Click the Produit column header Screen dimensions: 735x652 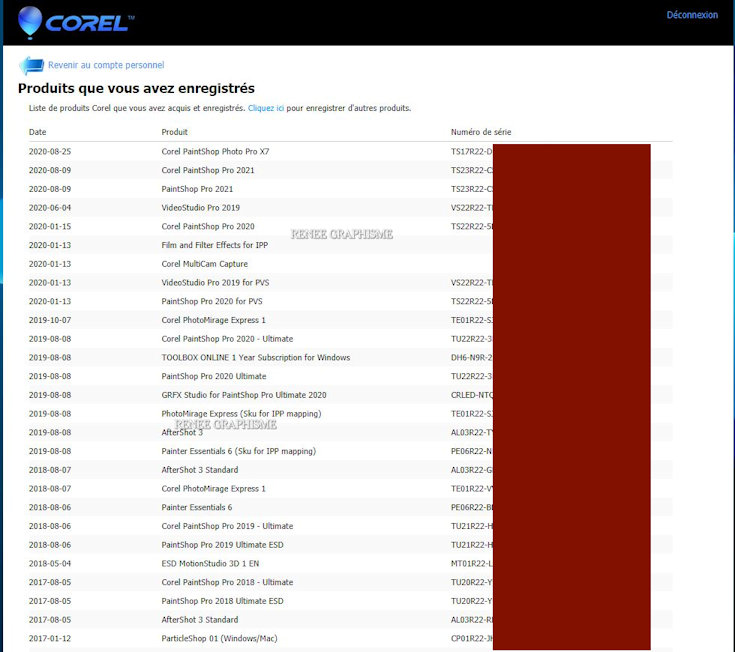[174, 132]
